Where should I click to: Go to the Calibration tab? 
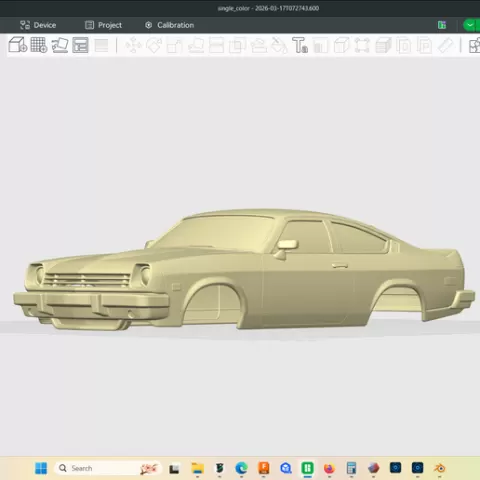(169, 25)
